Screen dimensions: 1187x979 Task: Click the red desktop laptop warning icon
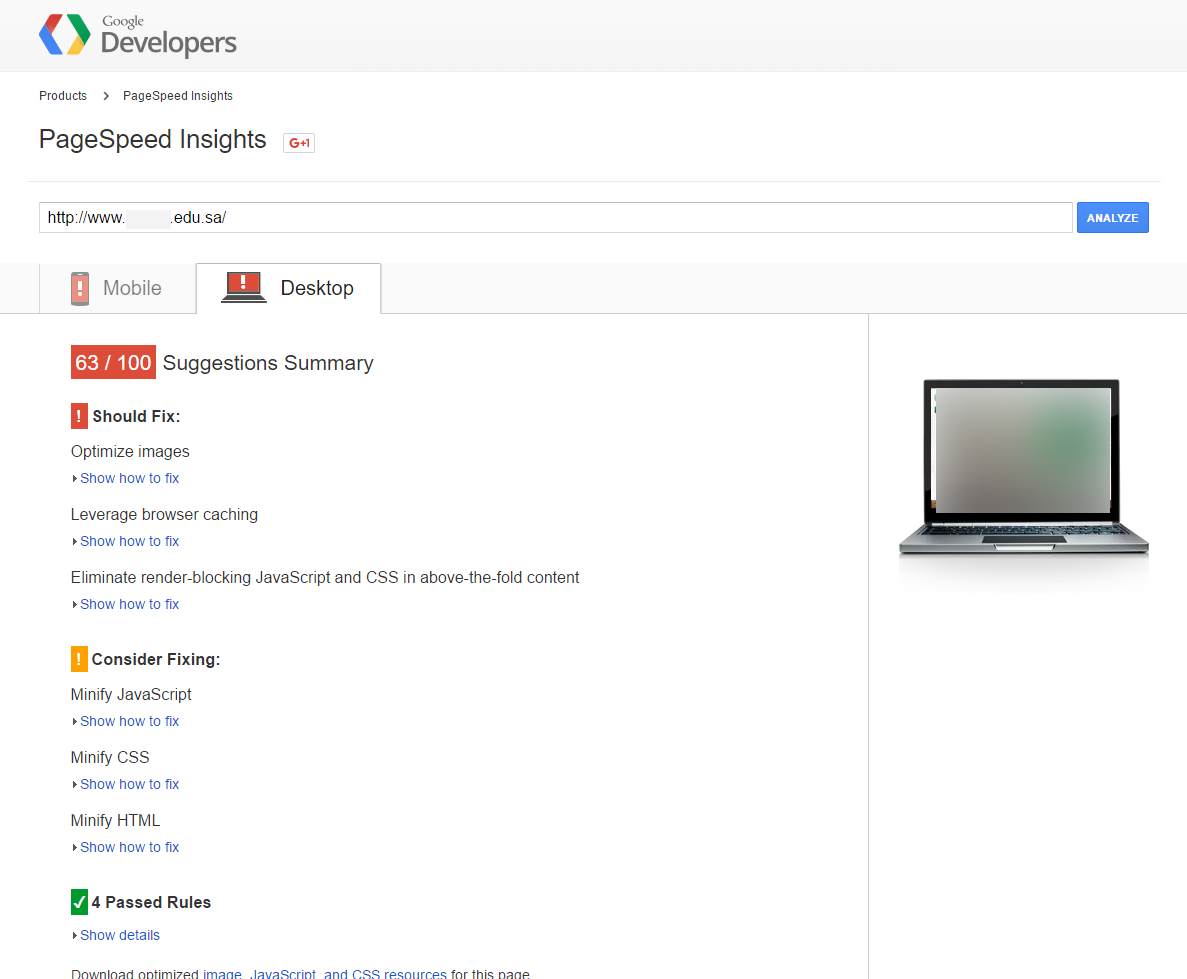[243, 288]
